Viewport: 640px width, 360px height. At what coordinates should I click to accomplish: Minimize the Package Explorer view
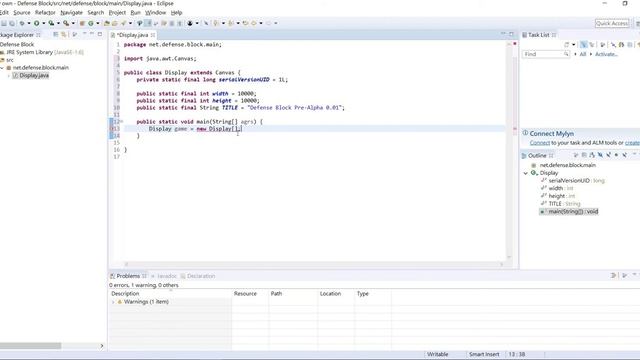(92, 34)
